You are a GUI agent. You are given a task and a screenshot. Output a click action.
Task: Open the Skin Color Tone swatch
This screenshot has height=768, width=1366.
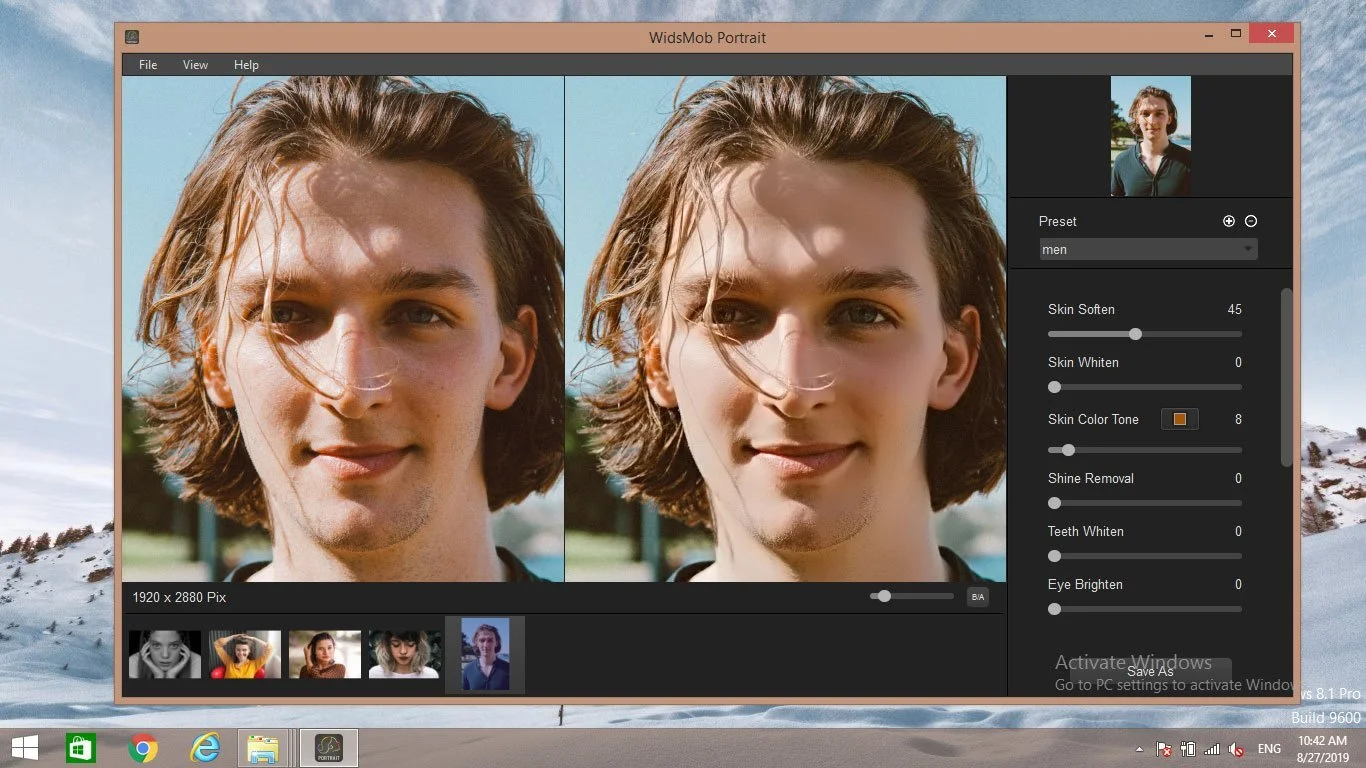(x=1179, y=419)
